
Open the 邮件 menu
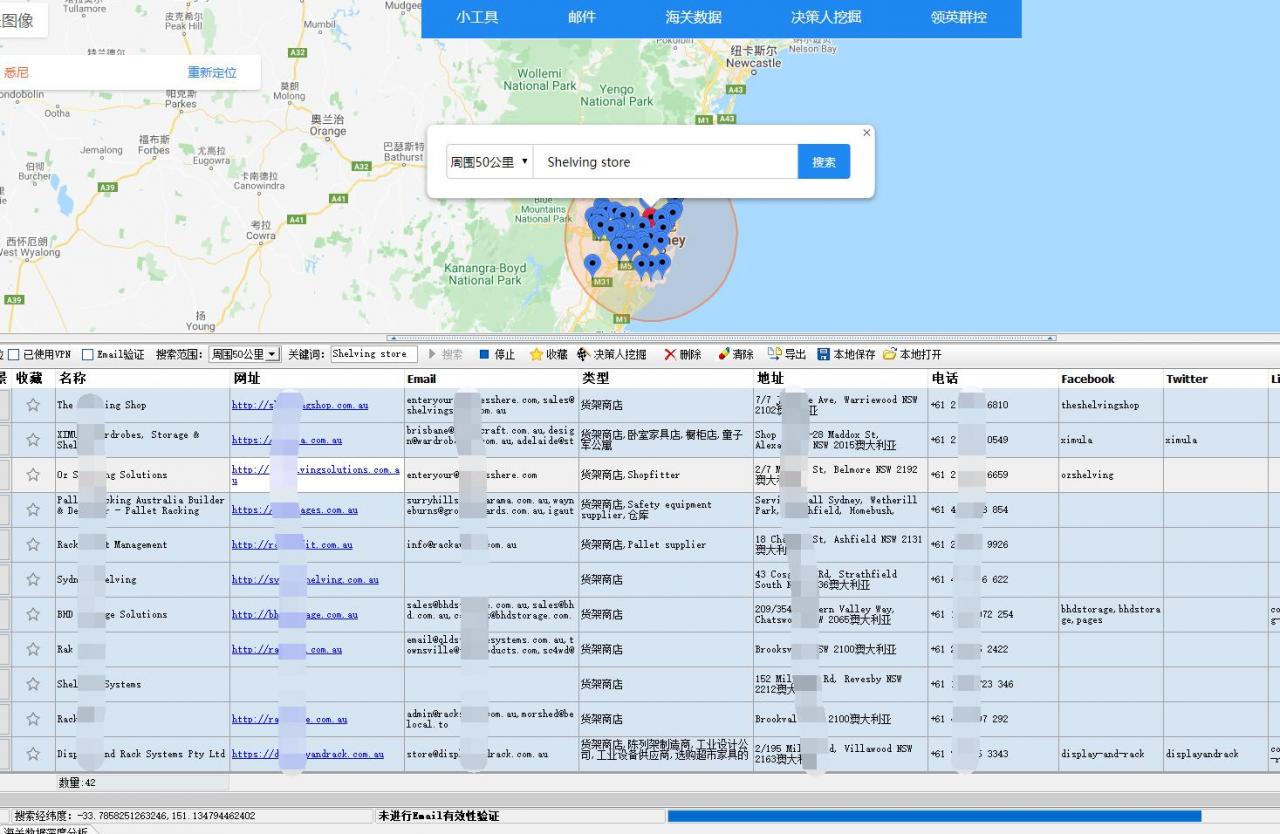pos(582,17)
